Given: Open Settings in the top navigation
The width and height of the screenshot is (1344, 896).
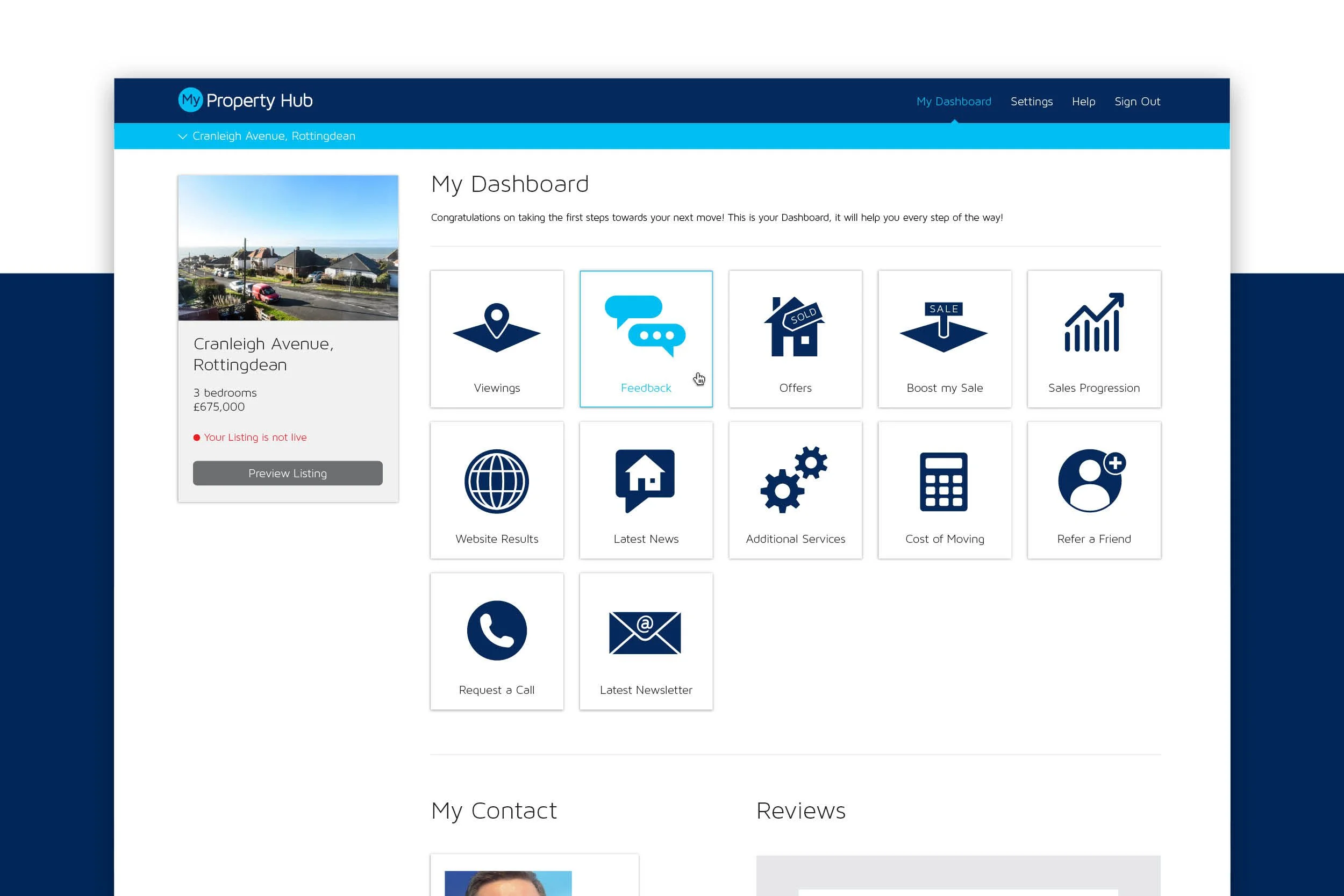Looking at the screenshot, I should coord(1032,102).
